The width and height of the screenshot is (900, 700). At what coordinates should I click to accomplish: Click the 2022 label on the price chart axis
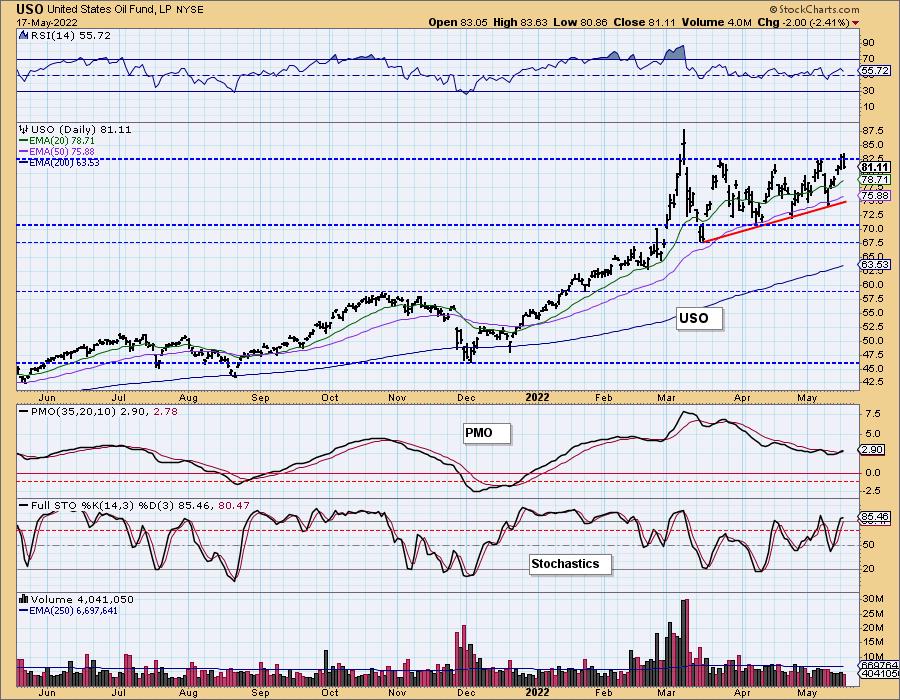[537, 397]
